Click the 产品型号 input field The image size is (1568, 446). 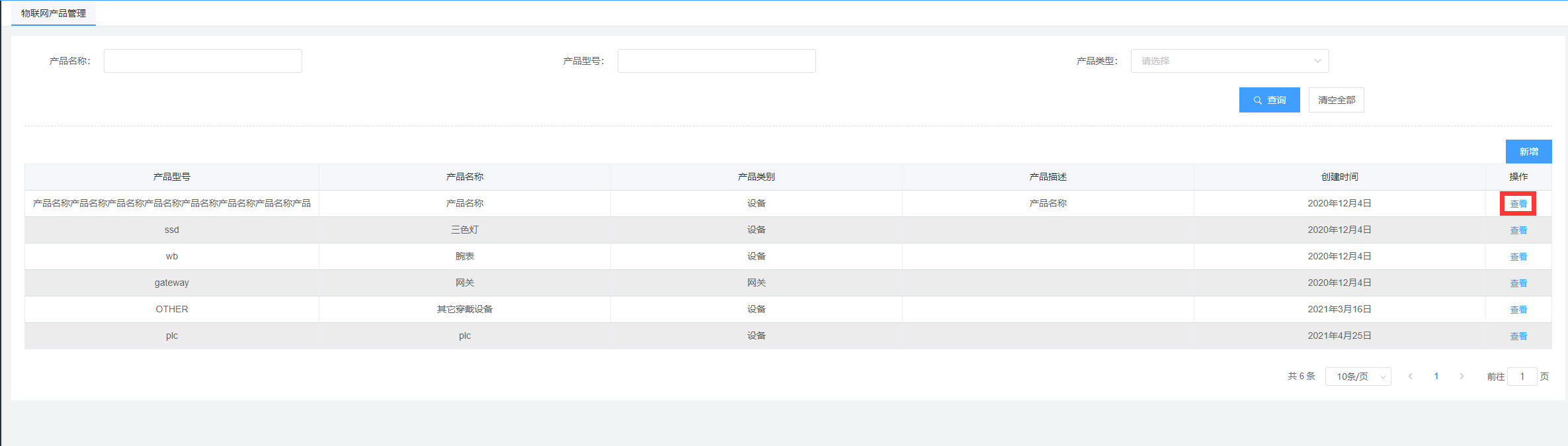716,61
